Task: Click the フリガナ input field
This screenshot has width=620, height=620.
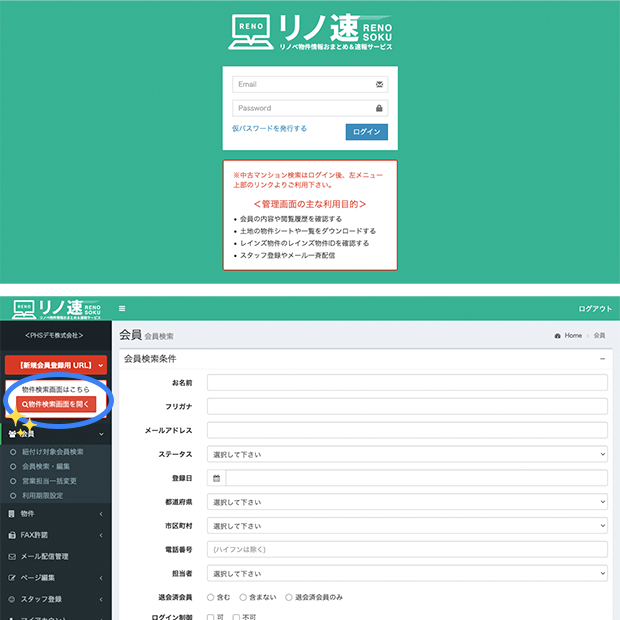Action: click(x=407, y=406)
